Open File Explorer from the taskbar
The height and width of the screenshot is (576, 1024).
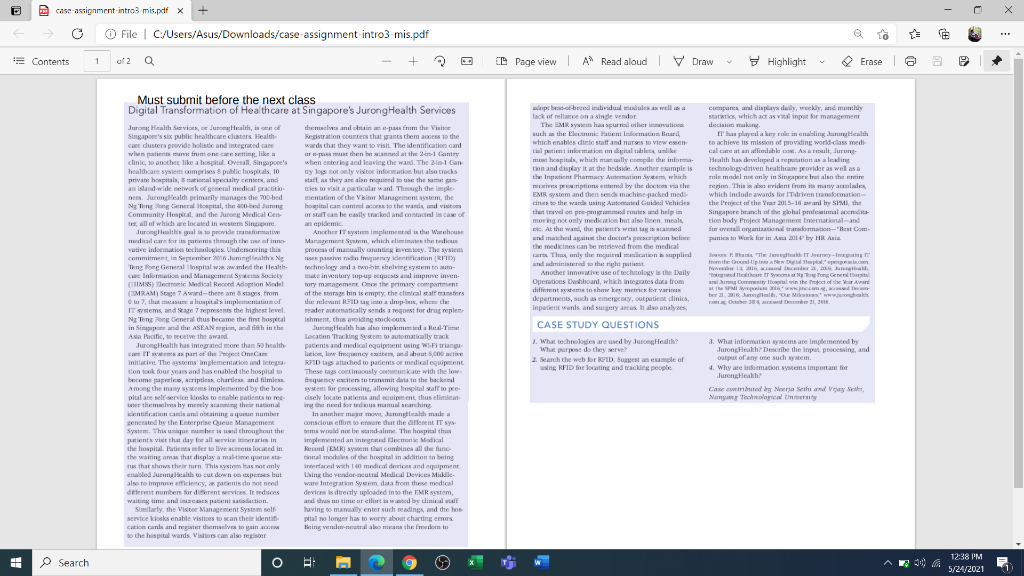(x=343, y=562)
